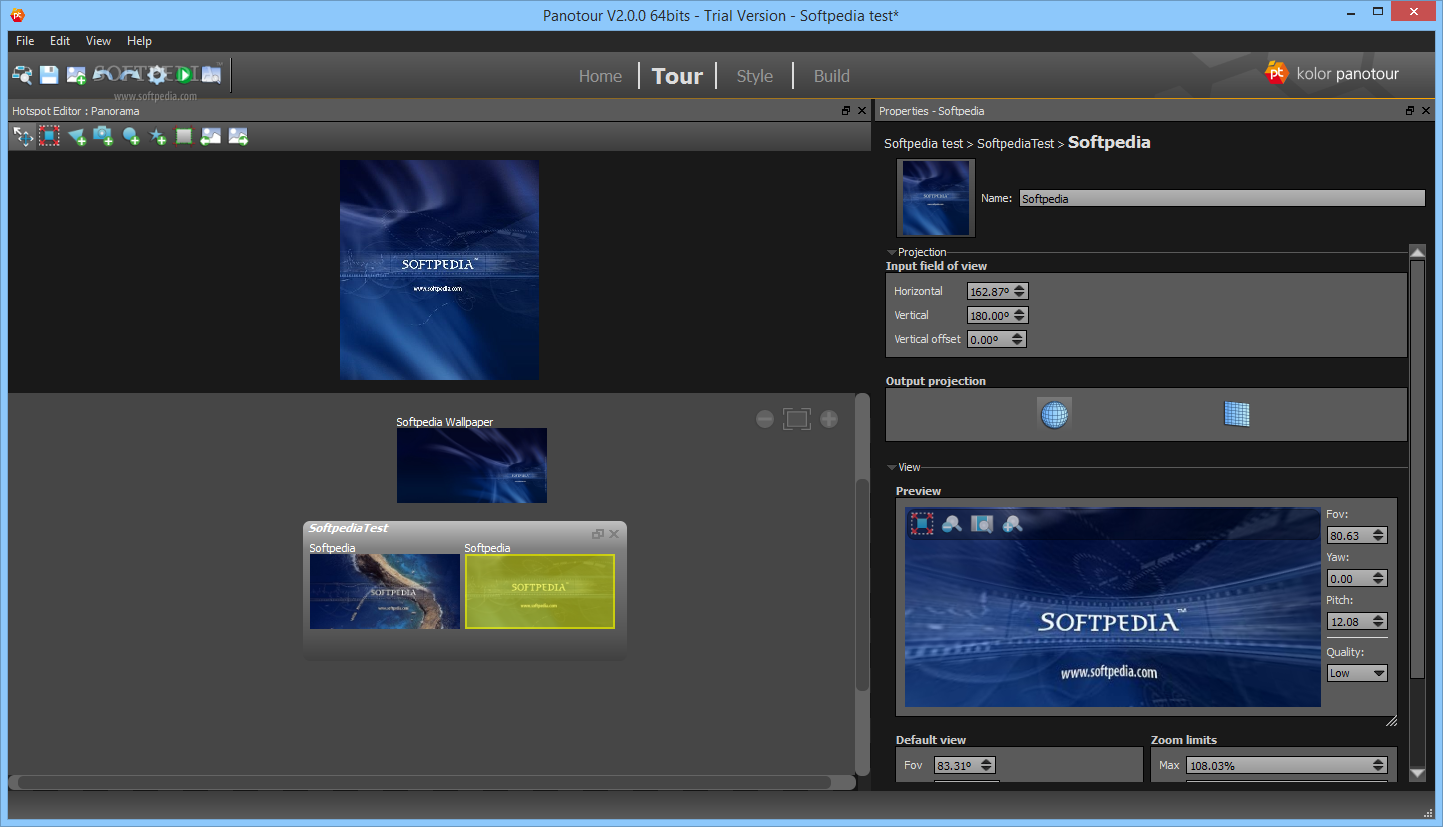
Task: Open the Edit menu
Action: point(60,41)
